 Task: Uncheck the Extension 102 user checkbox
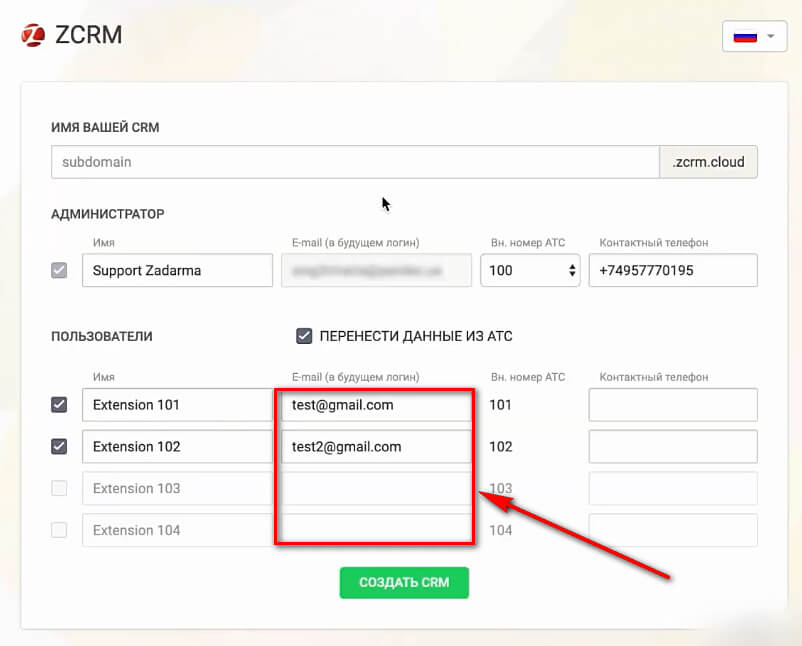(59, 447)
